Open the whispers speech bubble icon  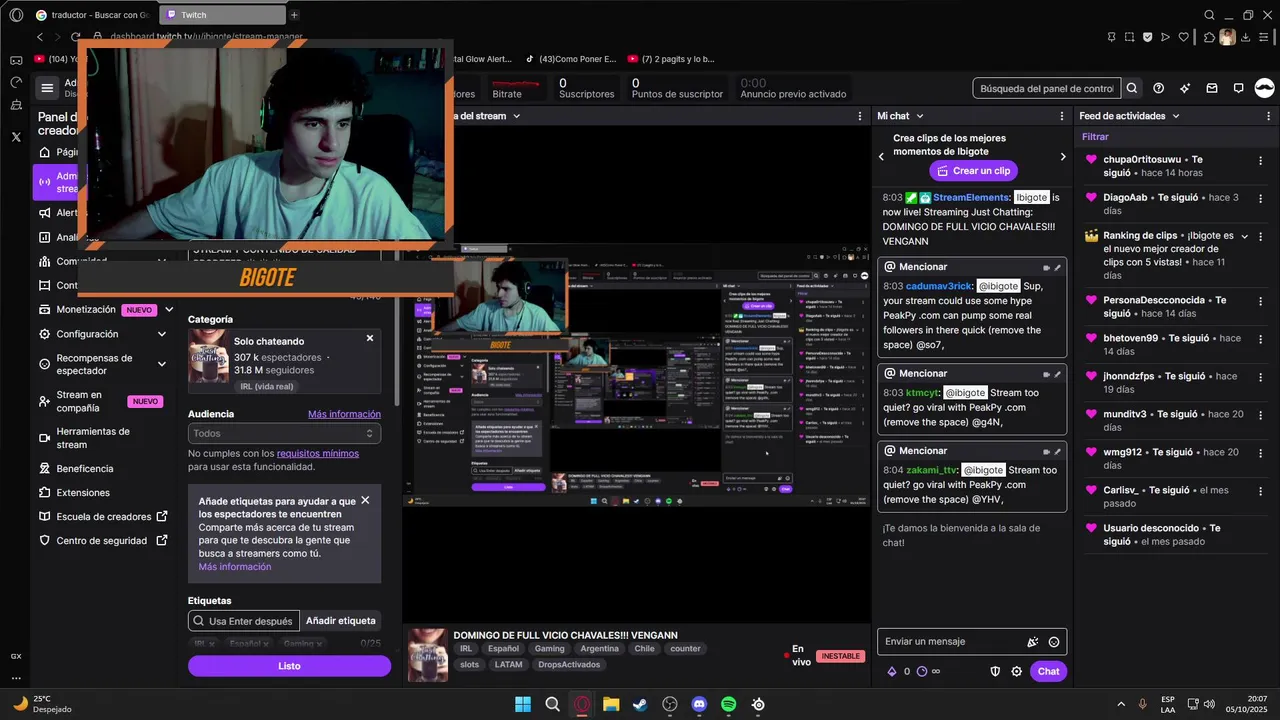coord(1238,88)
